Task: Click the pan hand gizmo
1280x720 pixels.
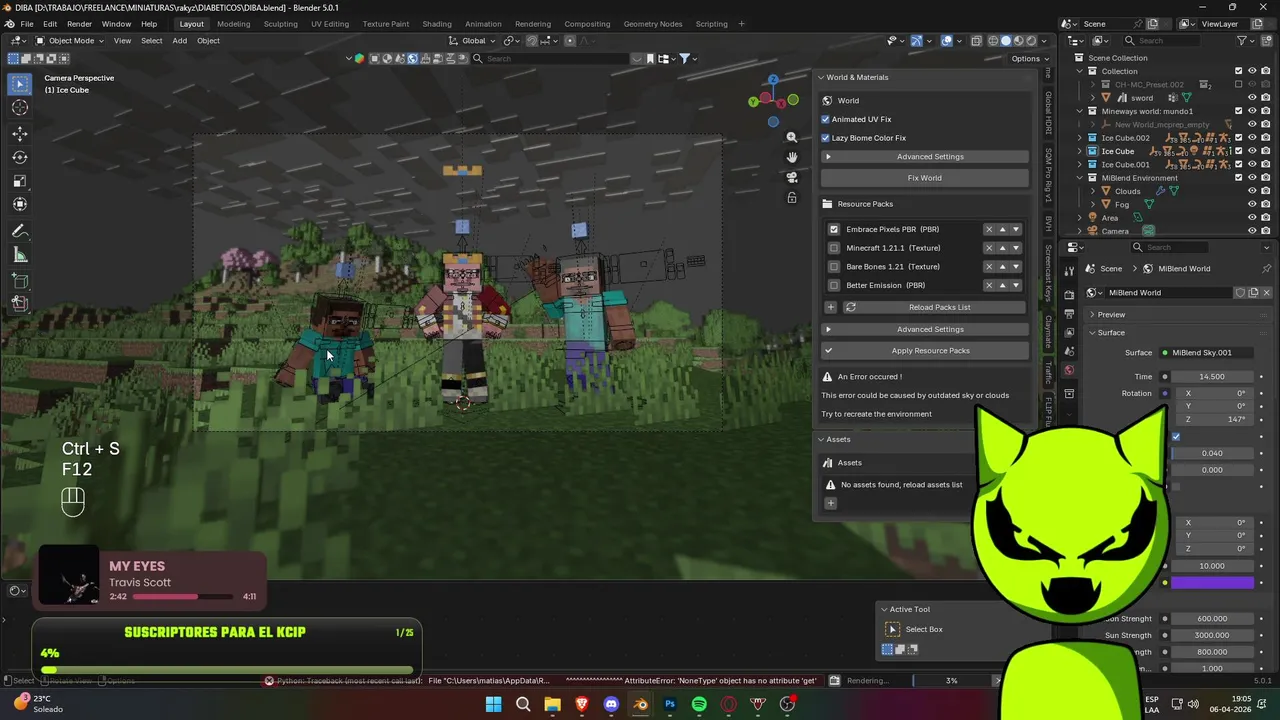Action: click(791, 158)
